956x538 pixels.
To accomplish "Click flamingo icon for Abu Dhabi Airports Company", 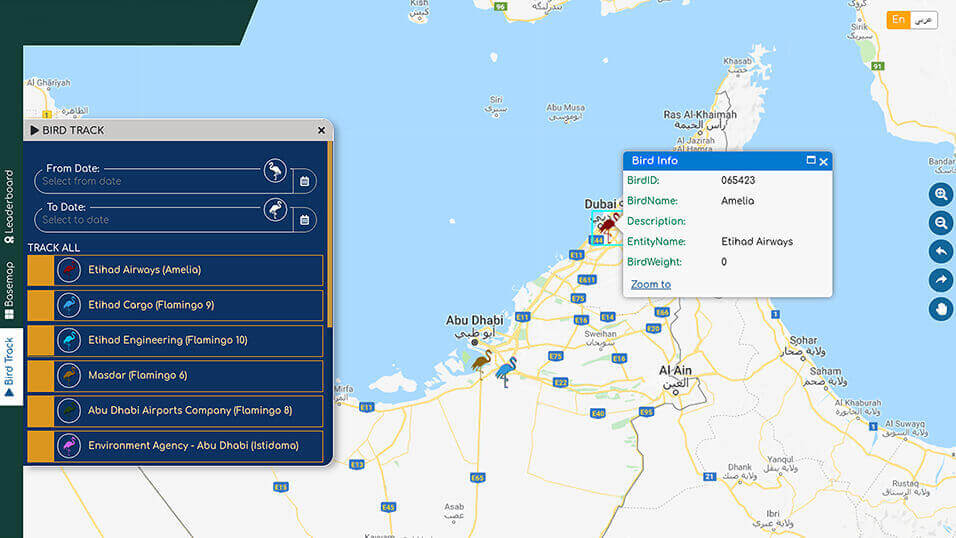I will 69,411.
